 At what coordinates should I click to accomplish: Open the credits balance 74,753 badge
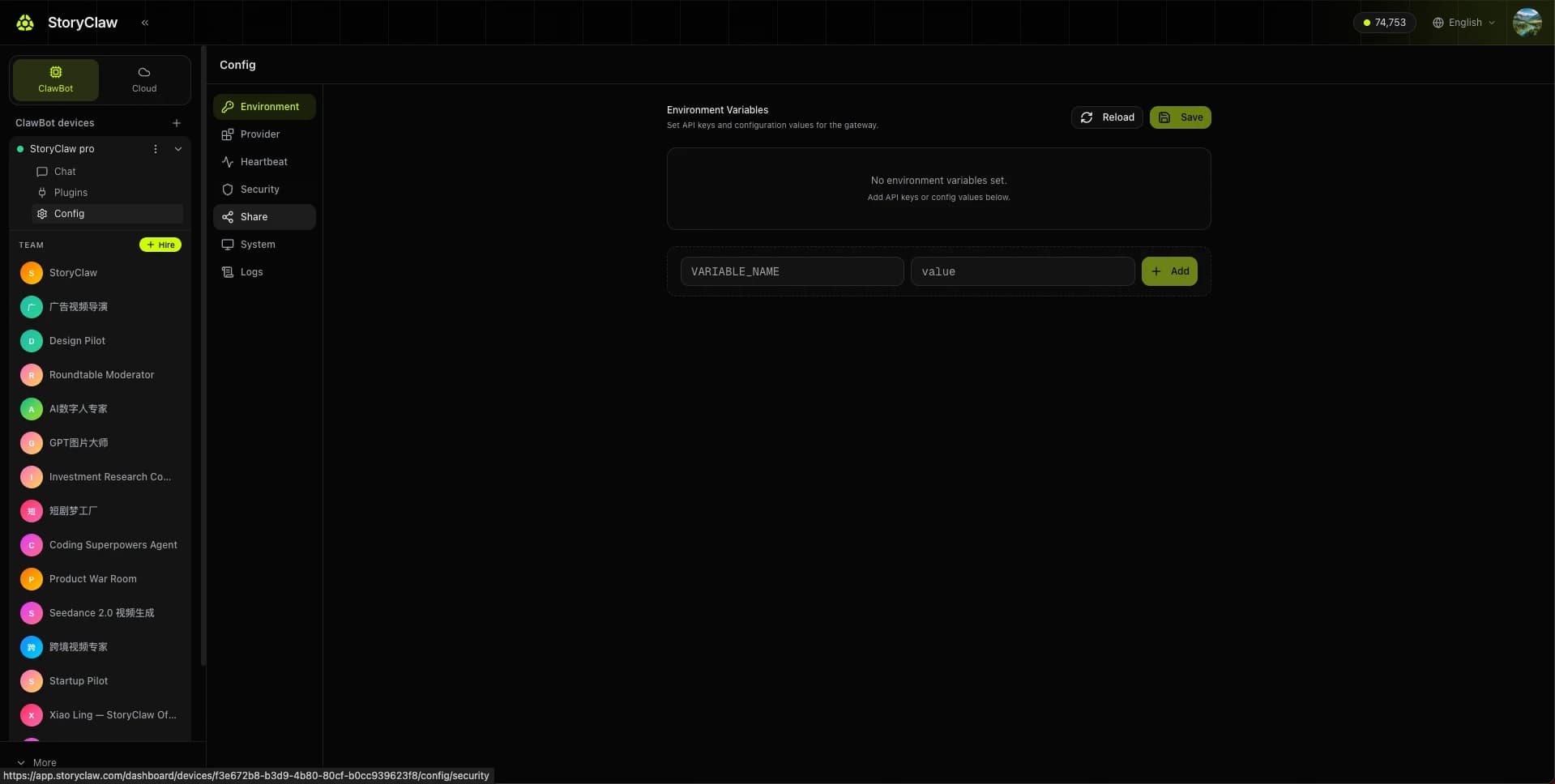(x=1384, y=23)
